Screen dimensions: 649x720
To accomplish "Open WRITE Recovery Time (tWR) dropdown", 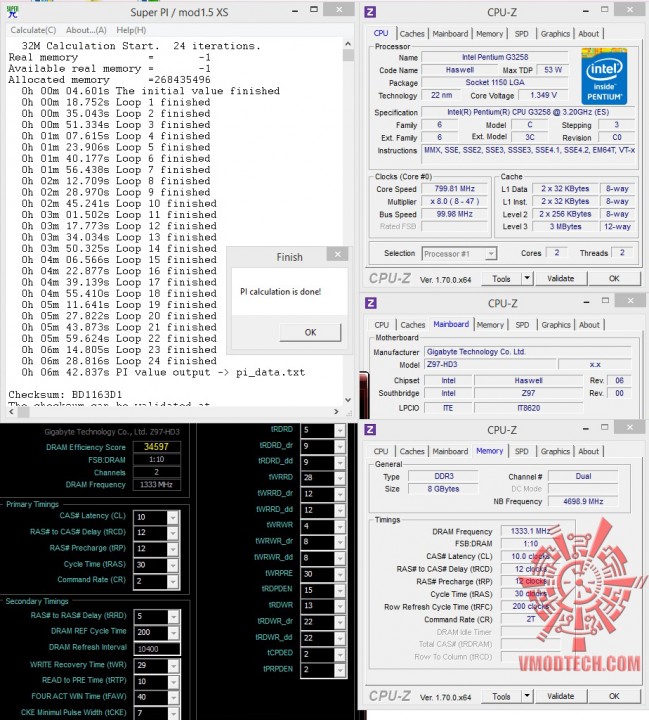I will pos(173,666).
